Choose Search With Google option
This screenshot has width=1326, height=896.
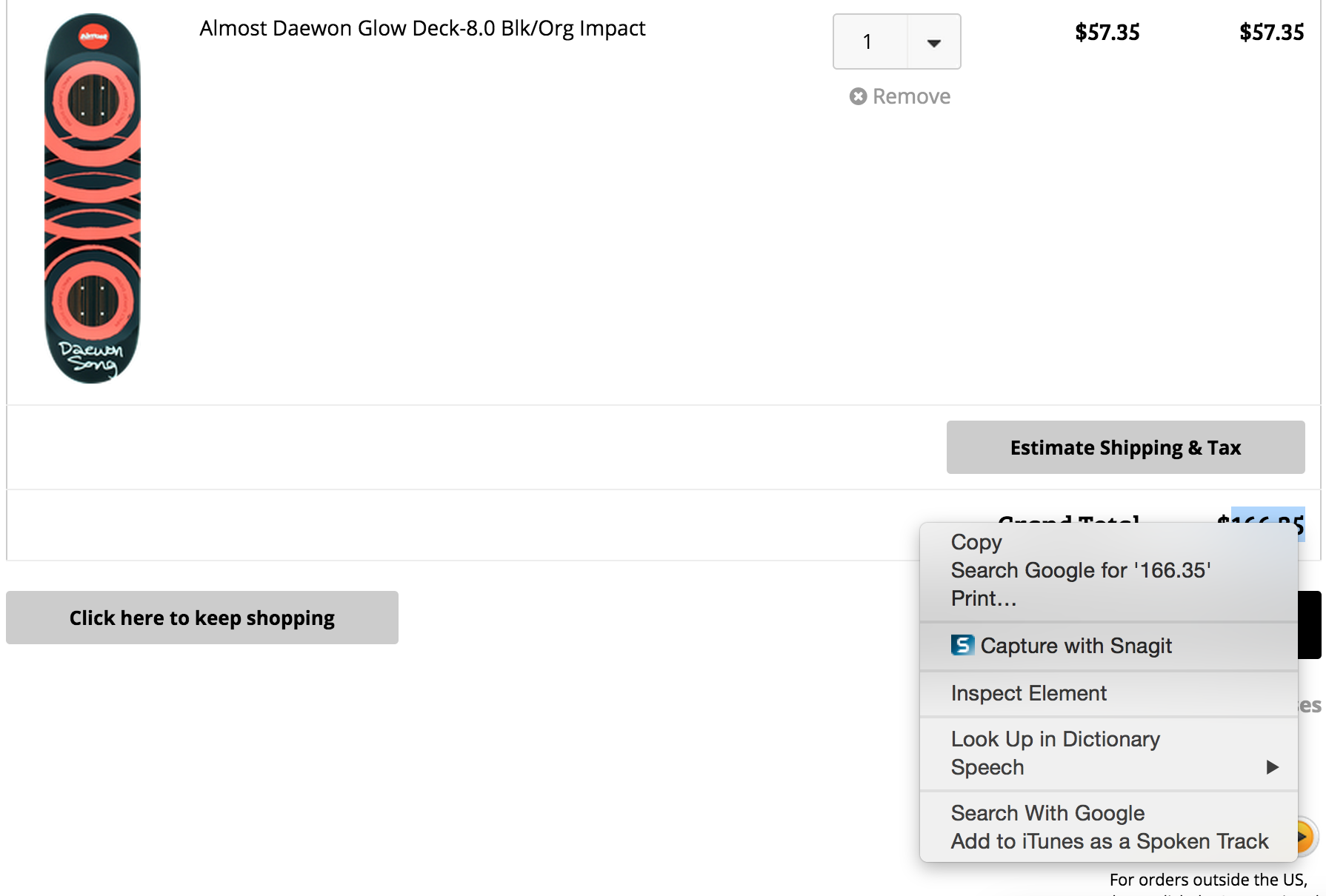tap(1047, 813)
